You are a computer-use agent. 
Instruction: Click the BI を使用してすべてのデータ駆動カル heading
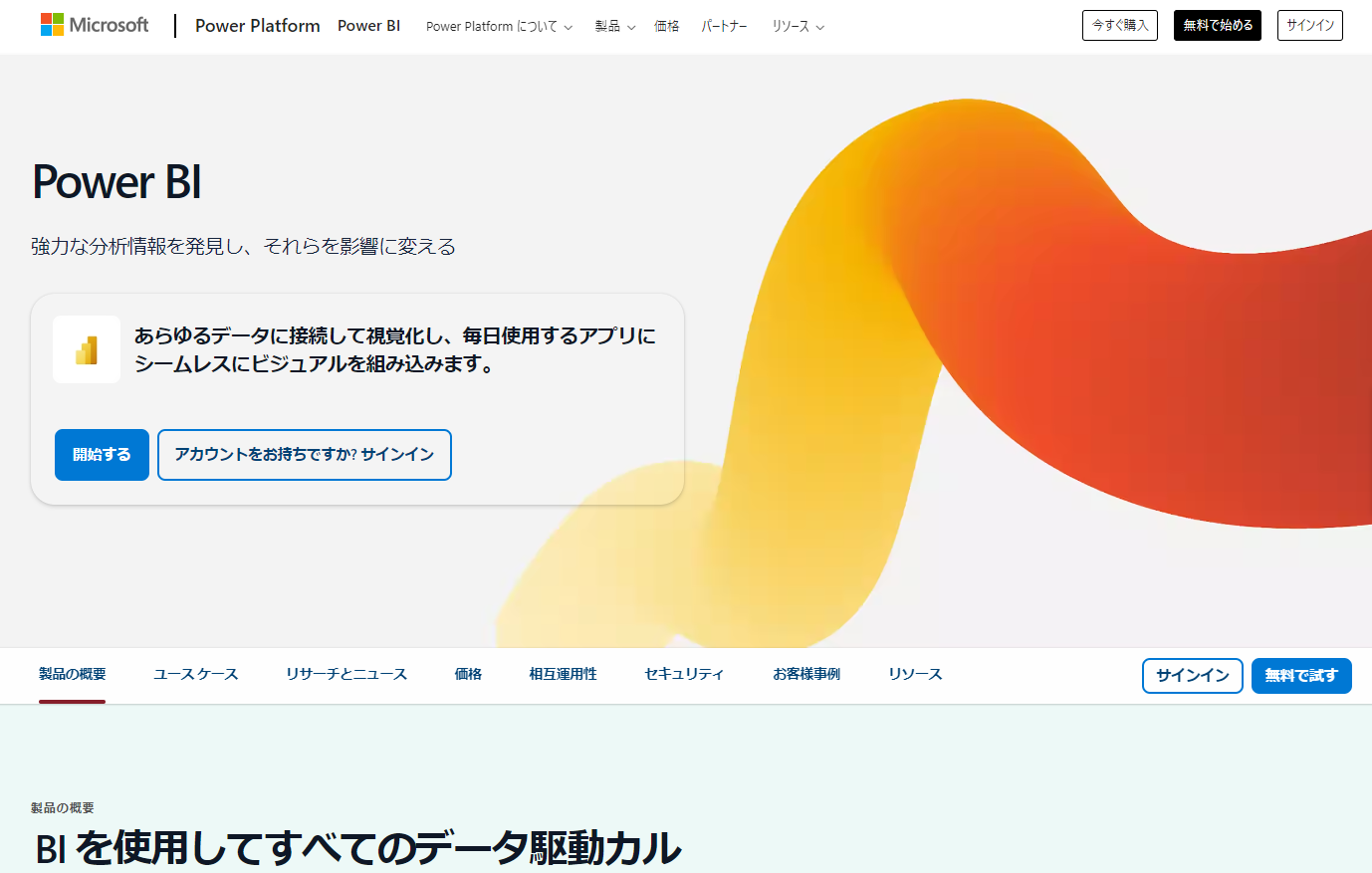358,848
